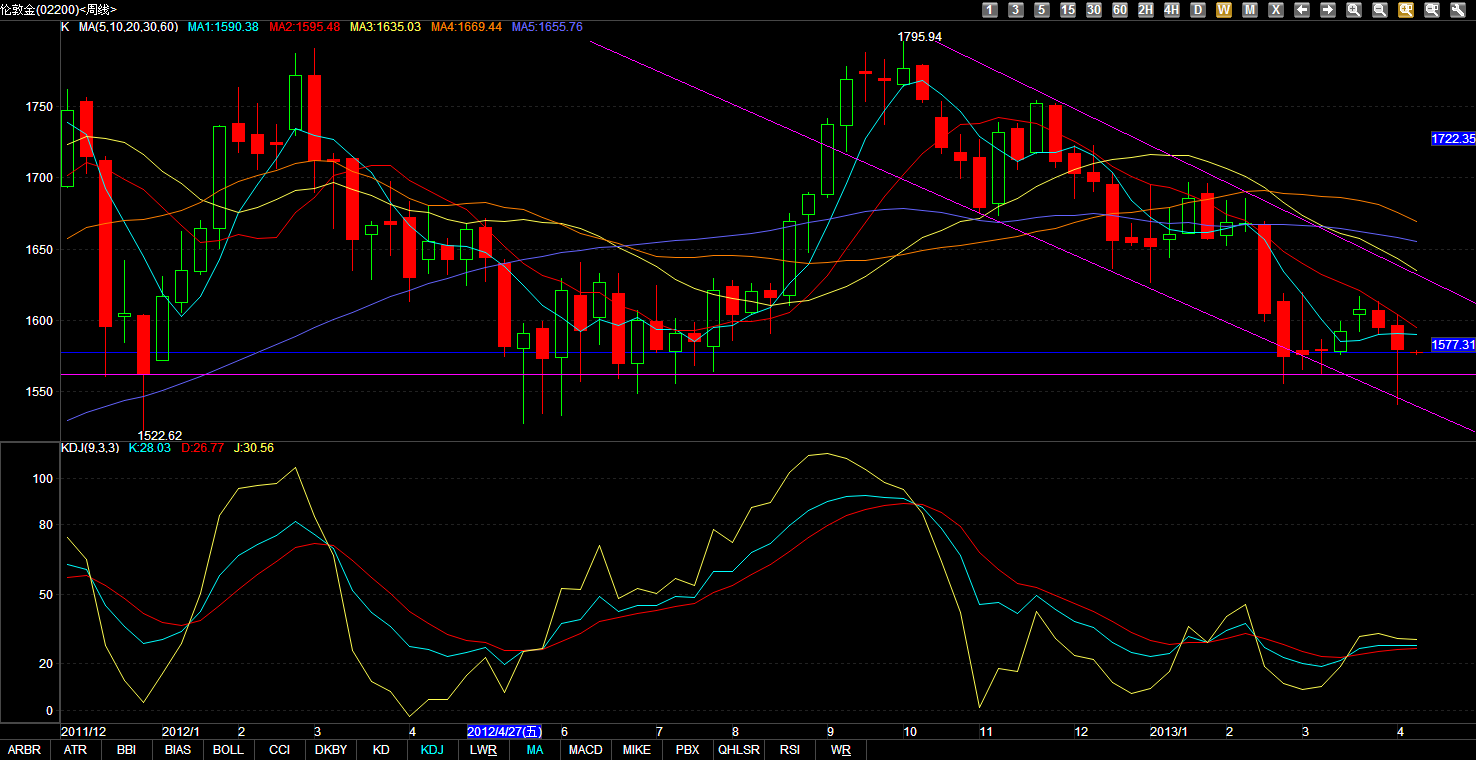
Task: Switch to 1-minute chart period
Action: [990, 10]
